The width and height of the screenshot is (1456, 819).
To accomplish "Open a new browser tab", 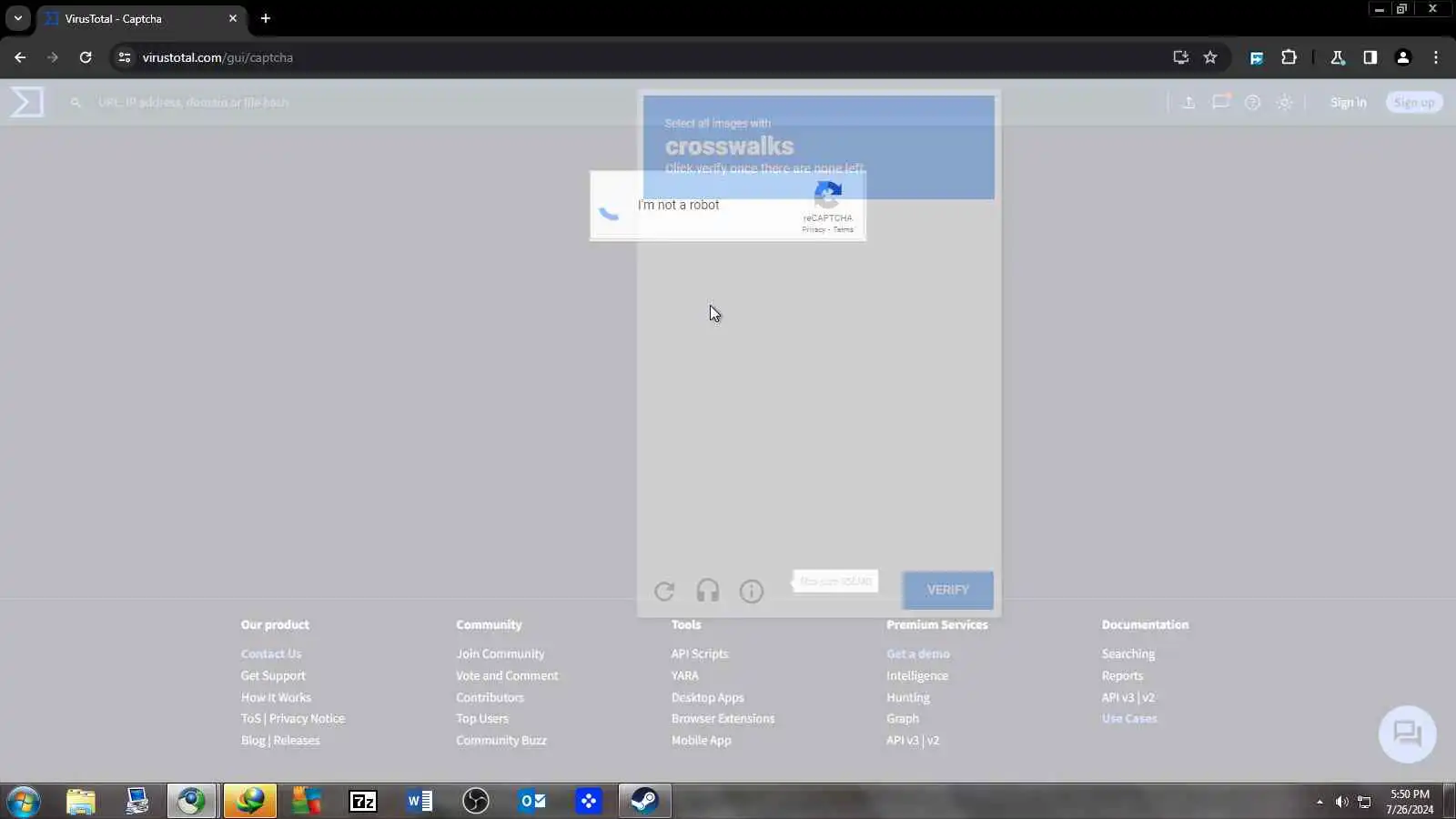I will coord(265,18).
